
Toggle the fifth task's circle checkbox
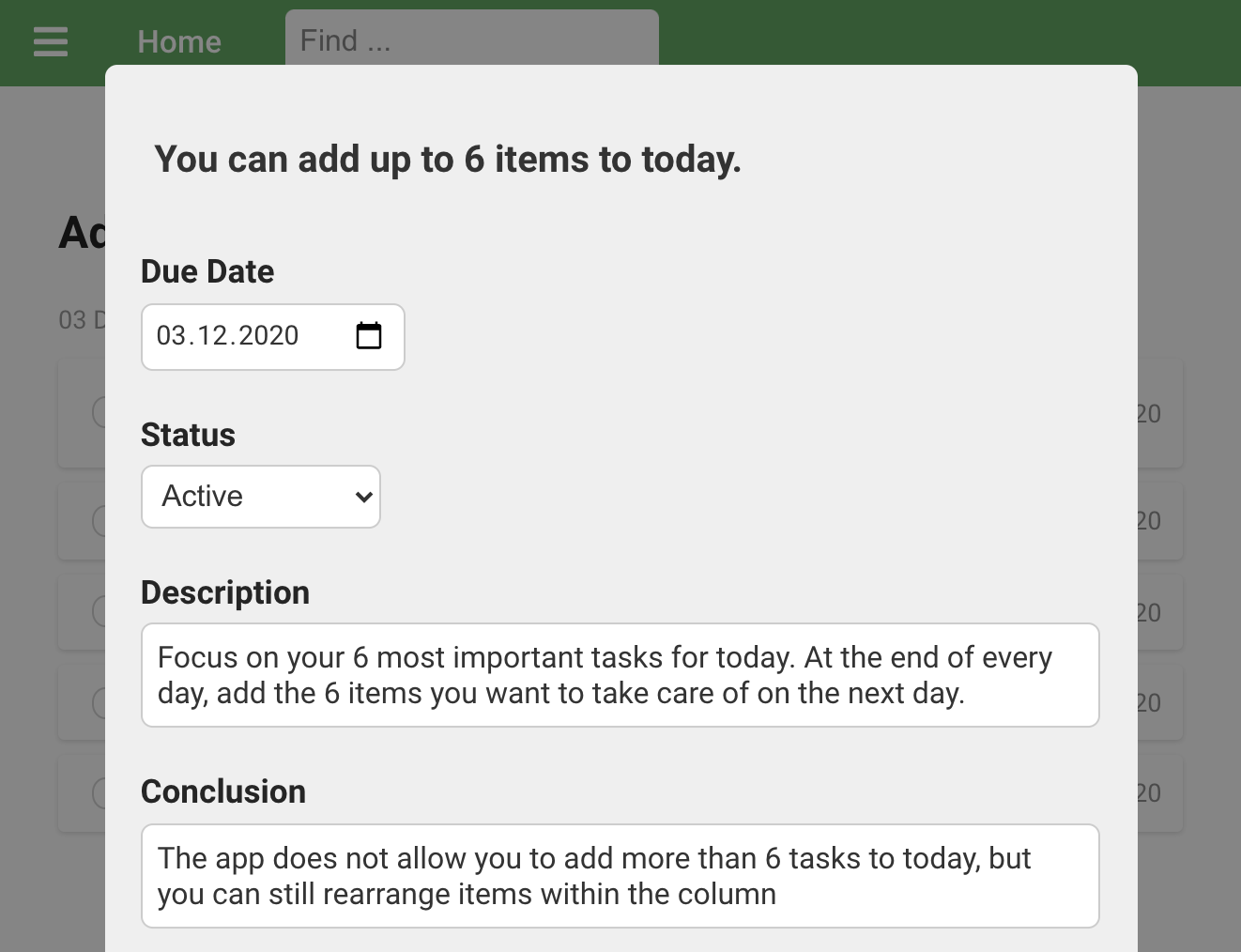tap(100, 793)
